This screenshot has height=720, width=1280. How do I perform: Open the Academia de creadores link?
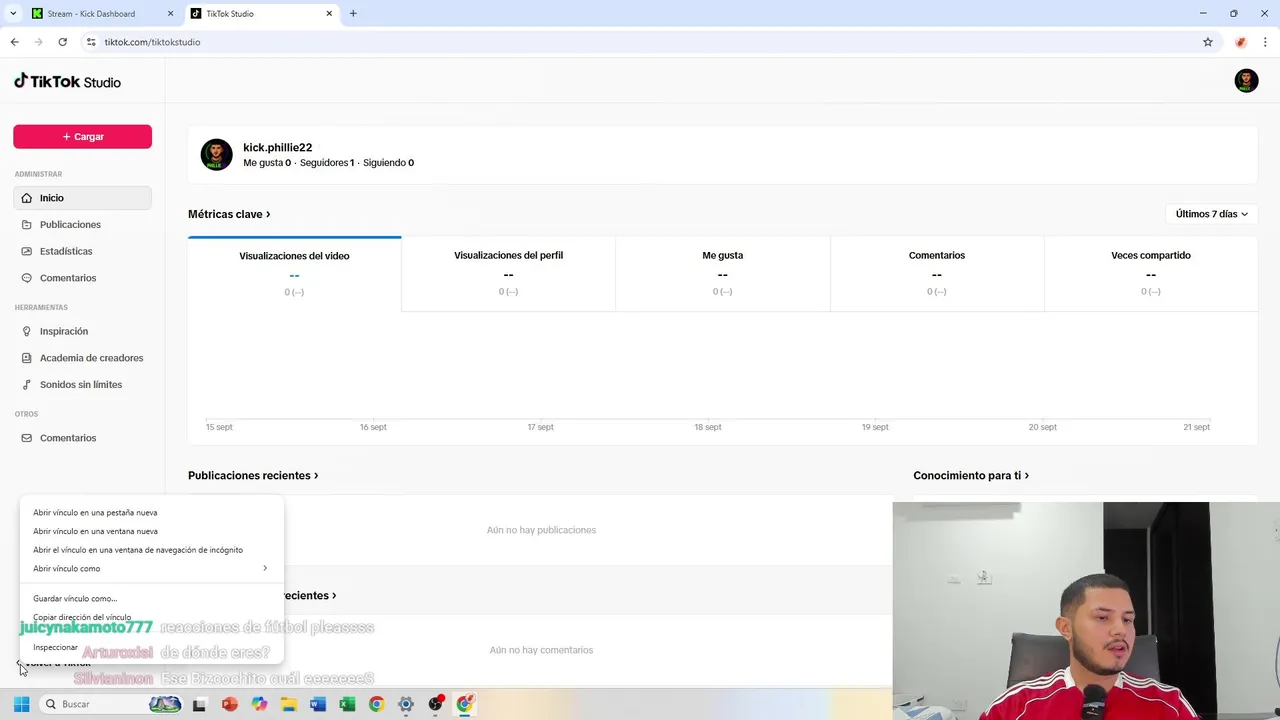(82, 358)
